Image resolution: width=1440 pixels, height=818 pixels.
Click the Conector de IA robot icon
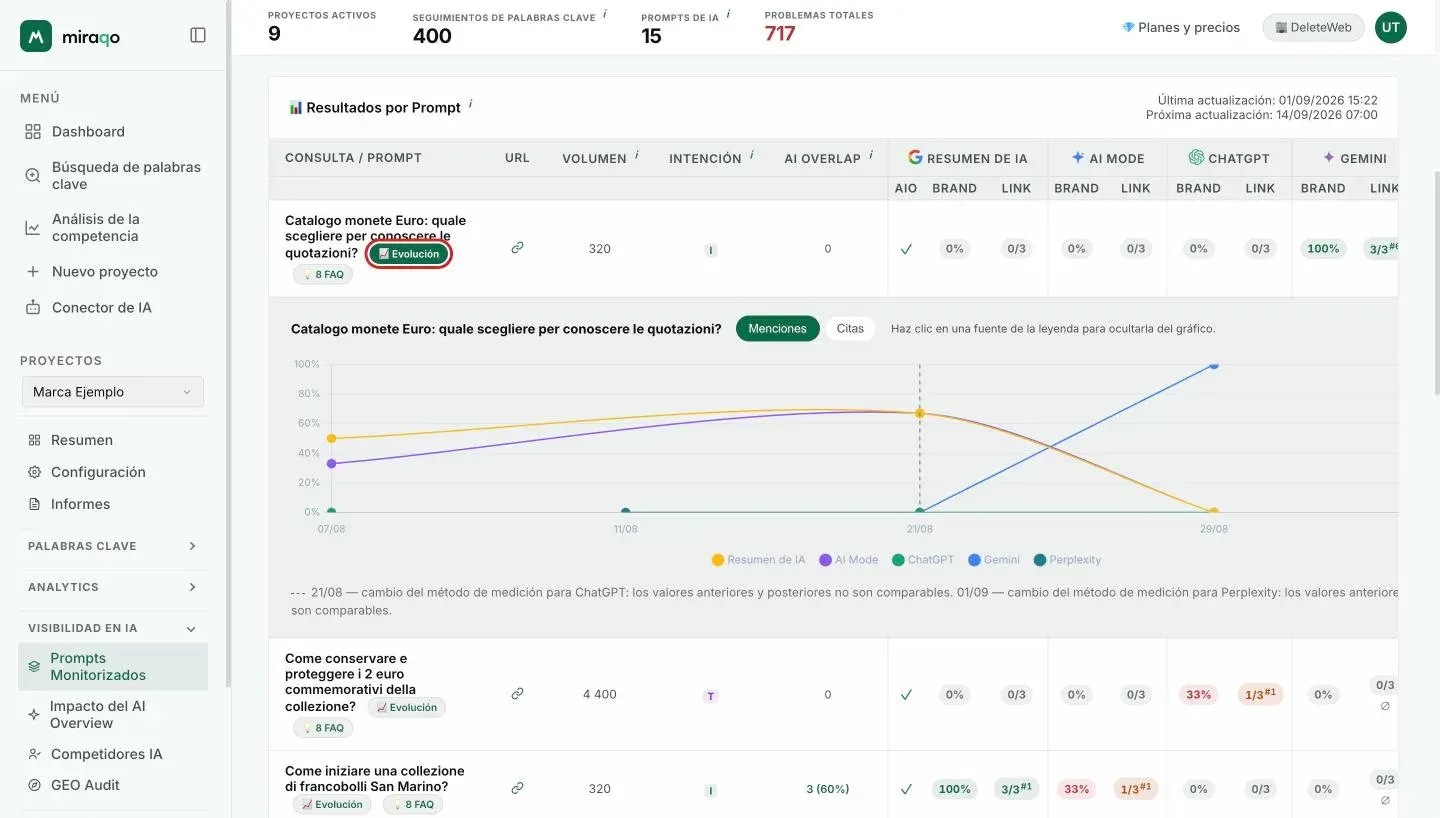pyautogui.click(x=33, y=307)
